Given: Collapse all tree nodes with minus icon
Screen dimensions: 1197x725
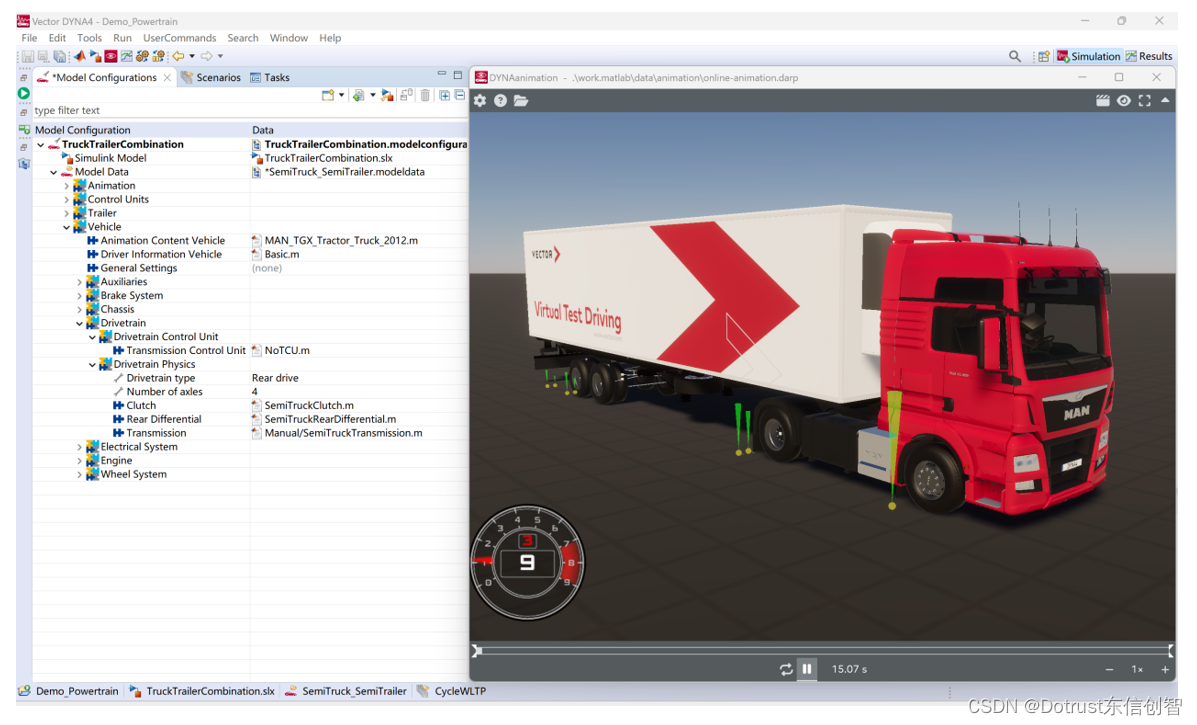Looking at the screenshot, I should [x=460, y=95].
